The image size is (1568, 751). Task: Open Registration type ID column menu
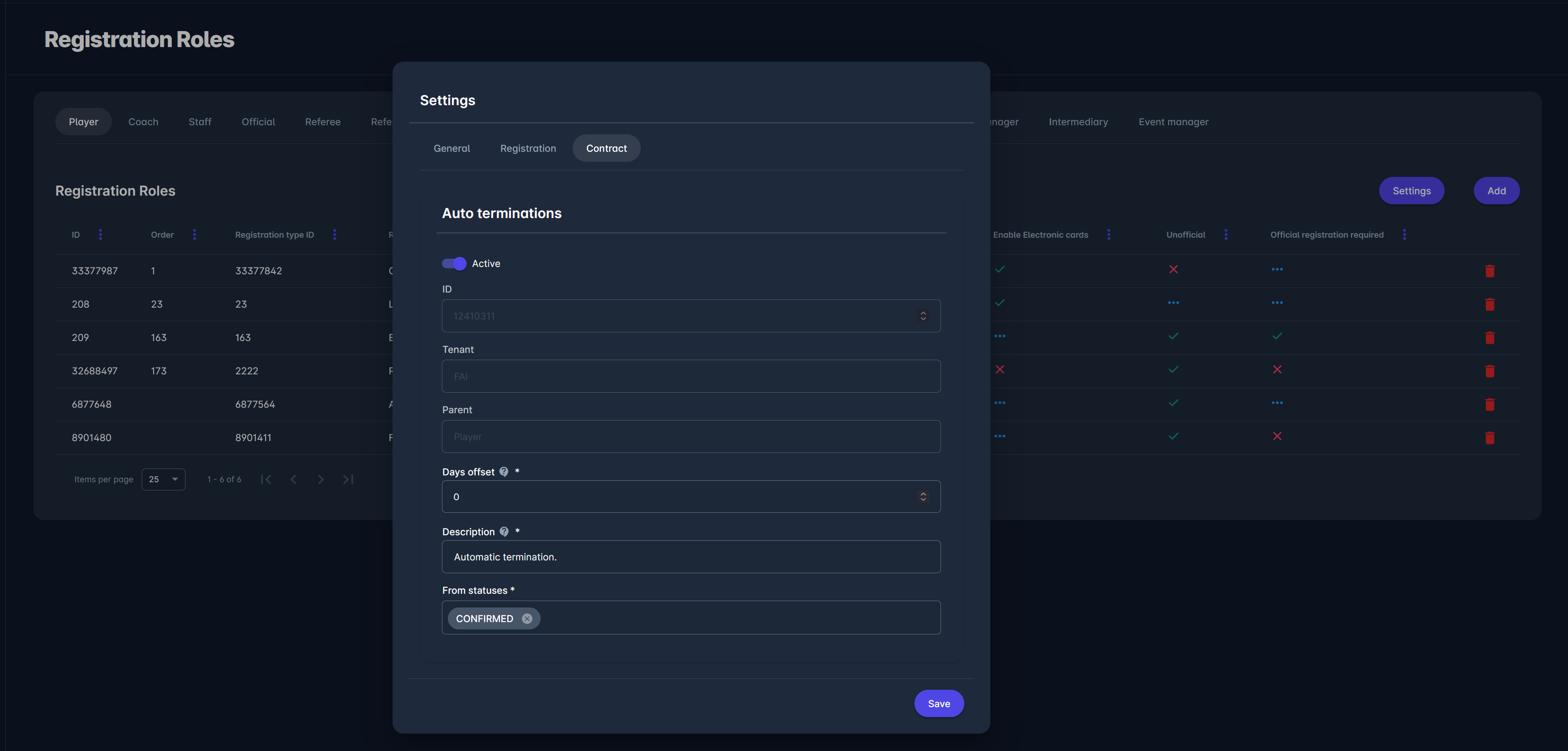[335, 234]
